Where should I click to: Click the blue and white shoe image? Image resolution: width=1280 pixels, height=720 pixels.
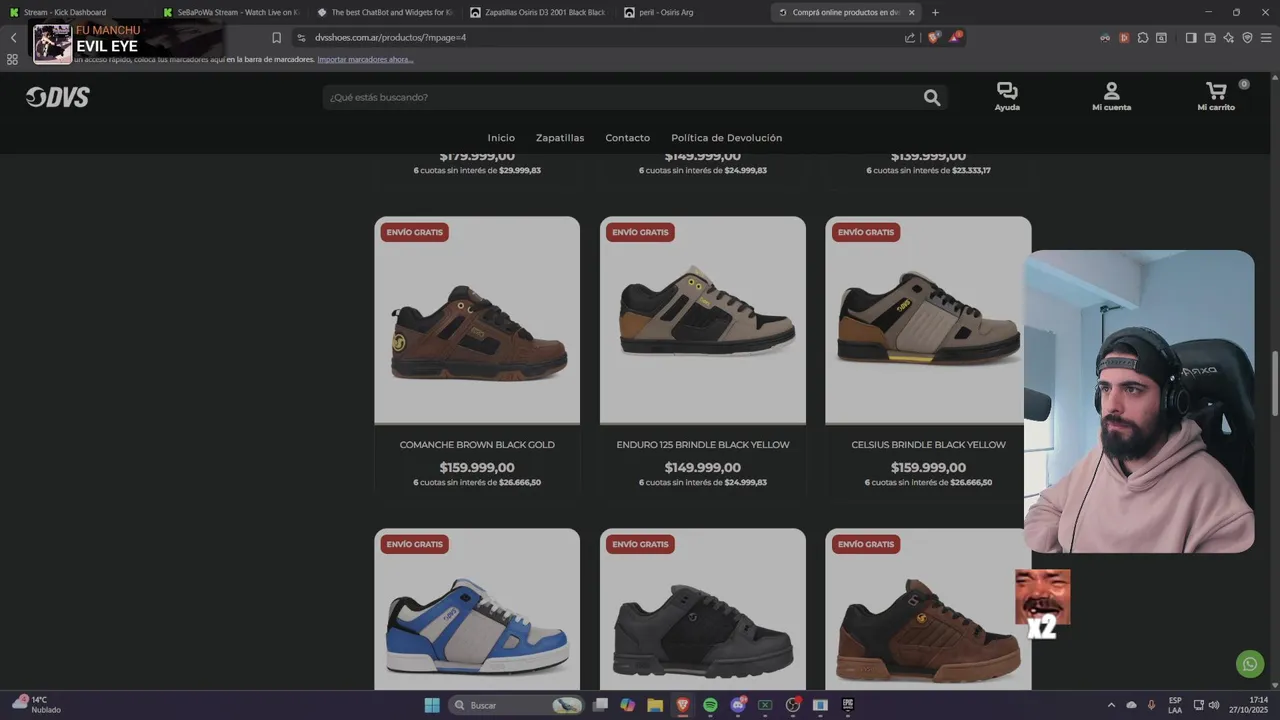point(477,609)
